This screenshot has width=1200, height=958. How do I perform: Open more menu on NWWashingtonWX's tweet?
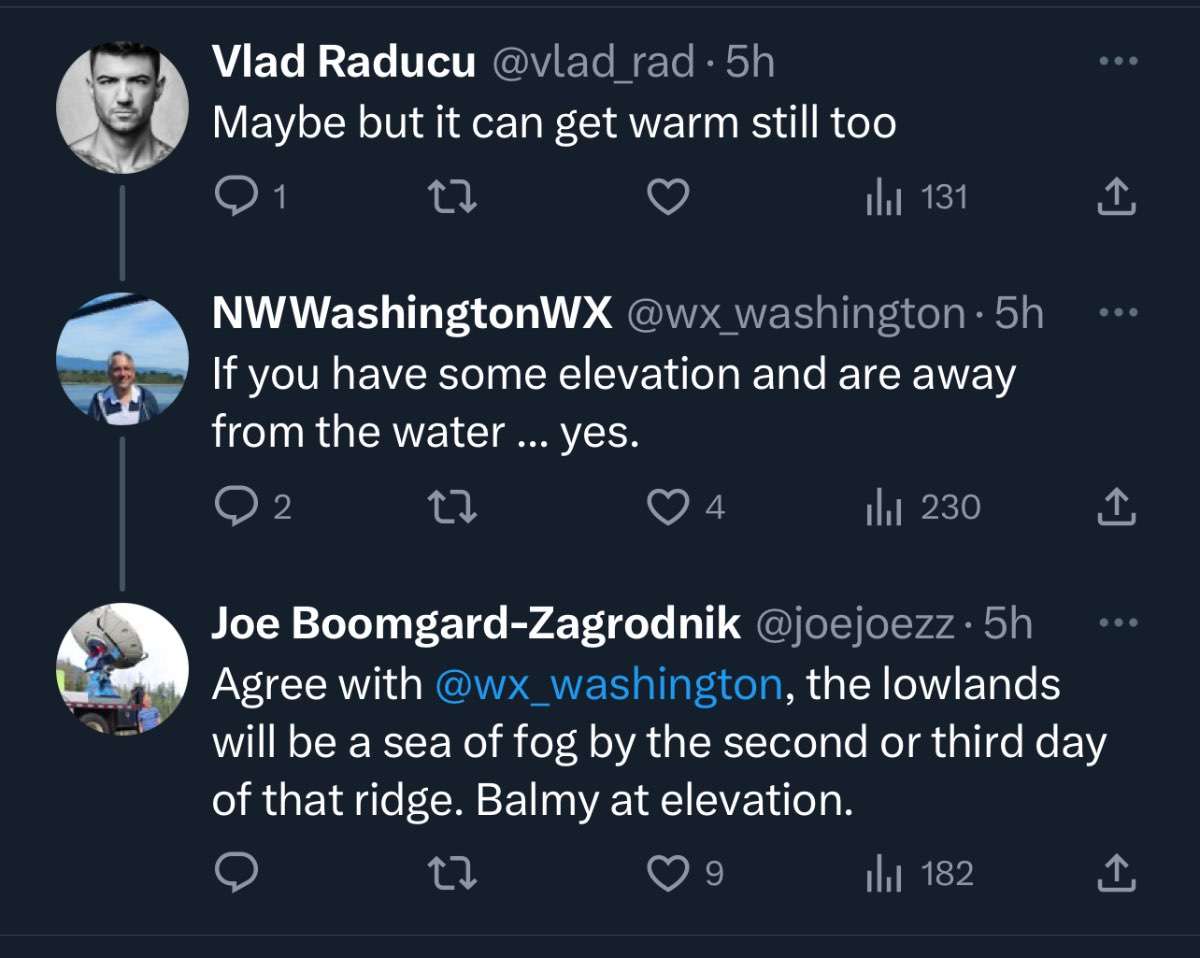(1117, 313)
